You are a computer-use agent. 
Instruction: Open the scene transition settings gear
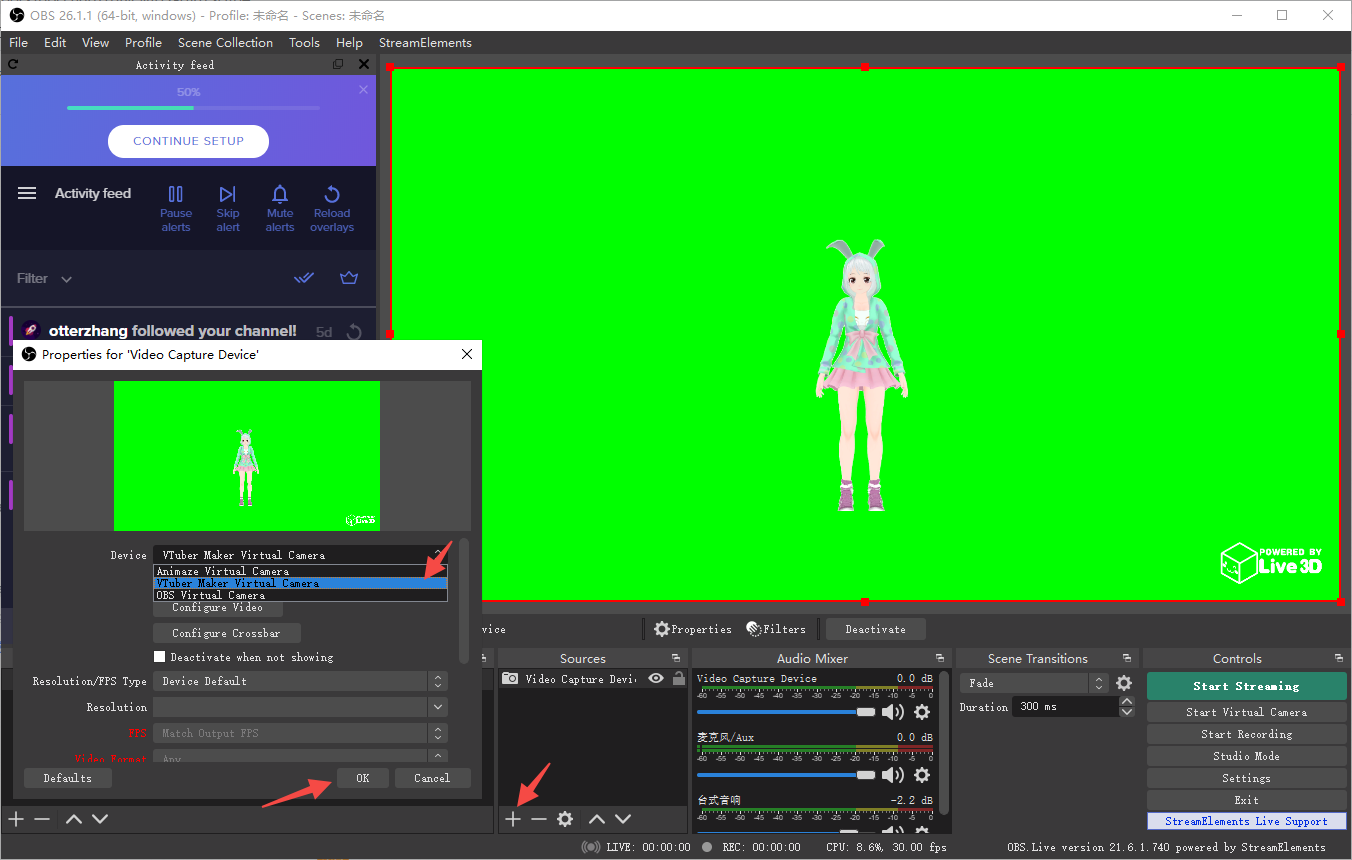click(x=1124, y=683)
